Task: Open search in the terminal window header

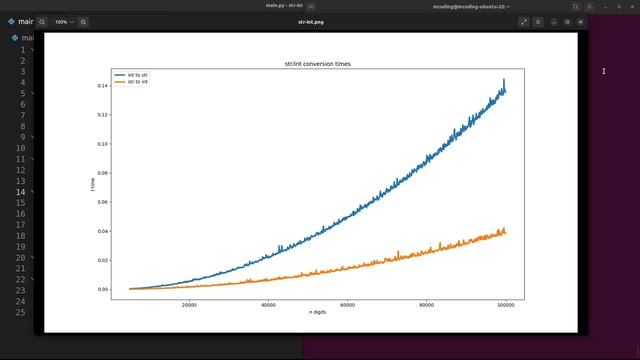Action: click(576, 7)
